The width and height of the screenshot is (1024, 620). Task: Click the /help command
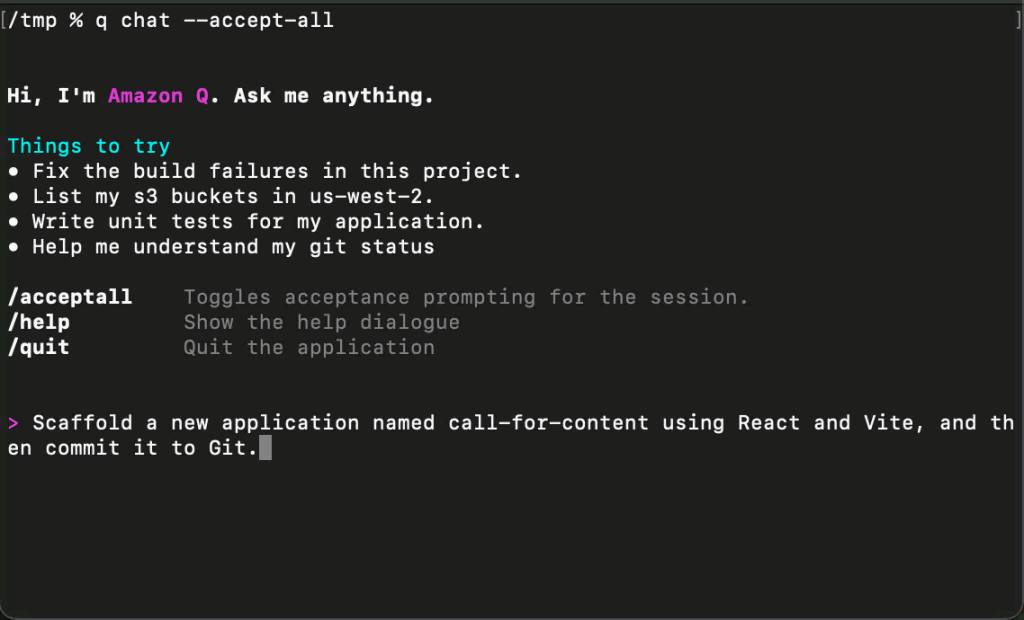pyautogui.click(x=39, y=323)
